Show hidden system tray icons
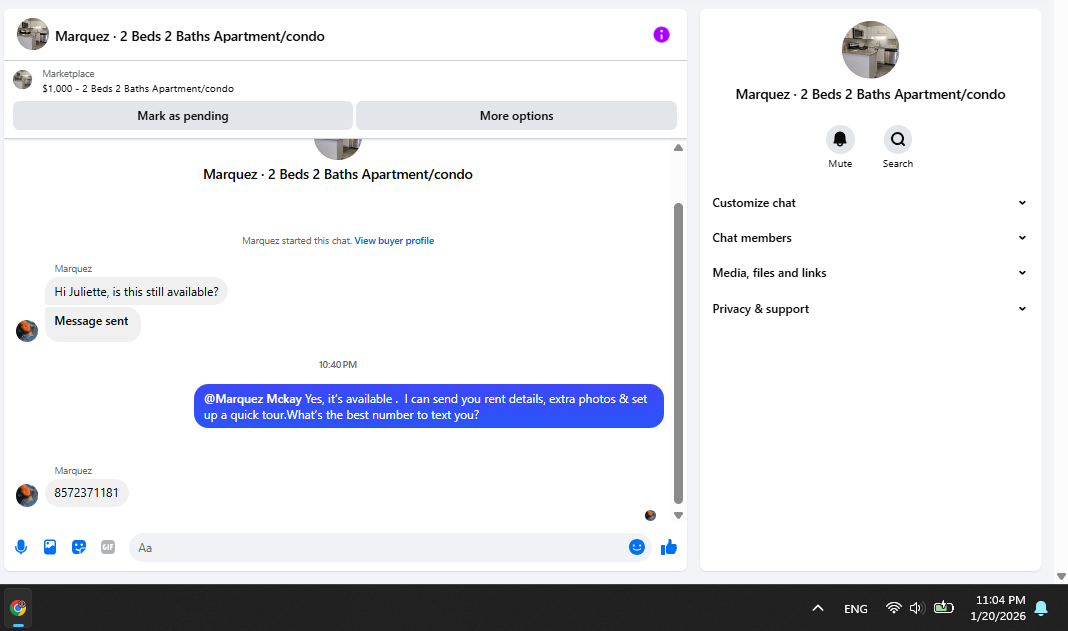This screenshot has width=1068, height=631. tap(818, 608)
